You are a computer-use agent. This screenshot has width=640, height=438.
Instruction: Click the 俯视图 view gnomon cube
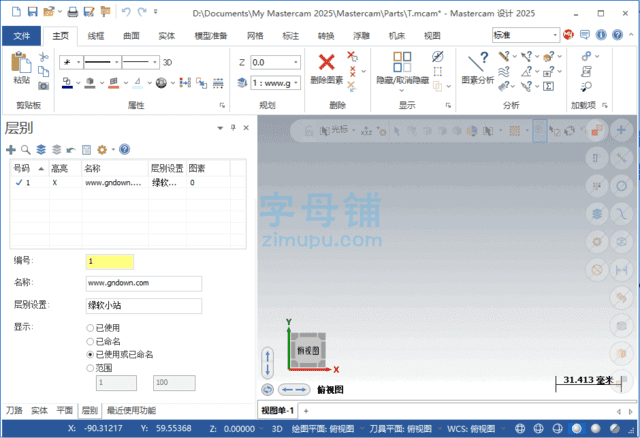(309, 350)
